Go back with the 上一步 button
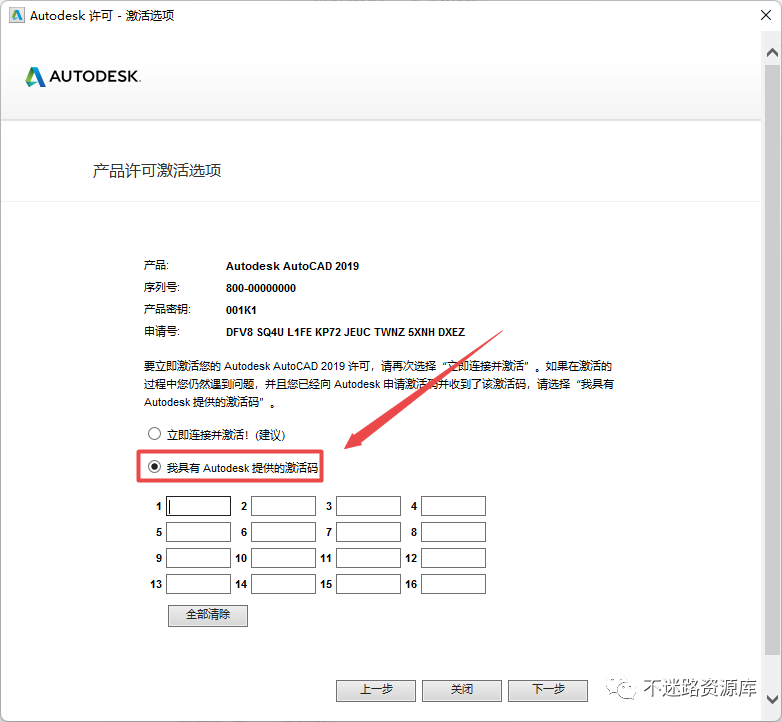782x722 pixels. (x=376, y=690)
